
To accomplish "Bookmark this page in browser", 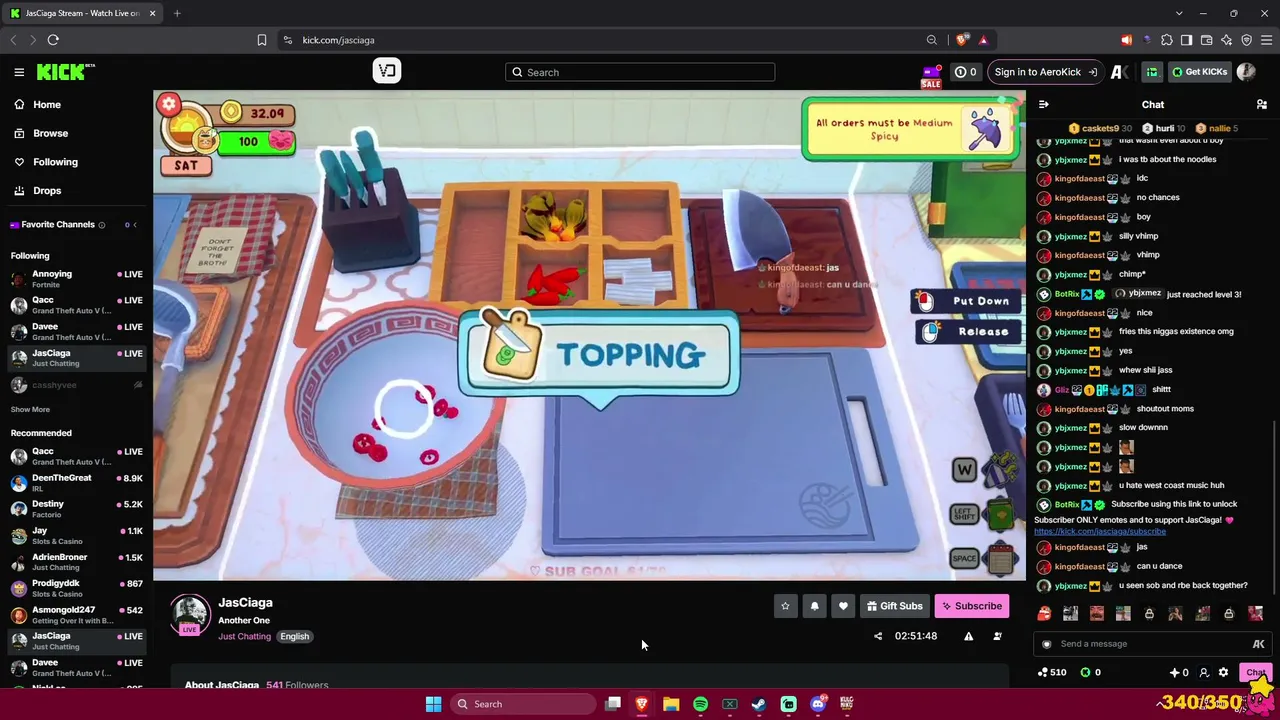I will [x=262, y=40].
